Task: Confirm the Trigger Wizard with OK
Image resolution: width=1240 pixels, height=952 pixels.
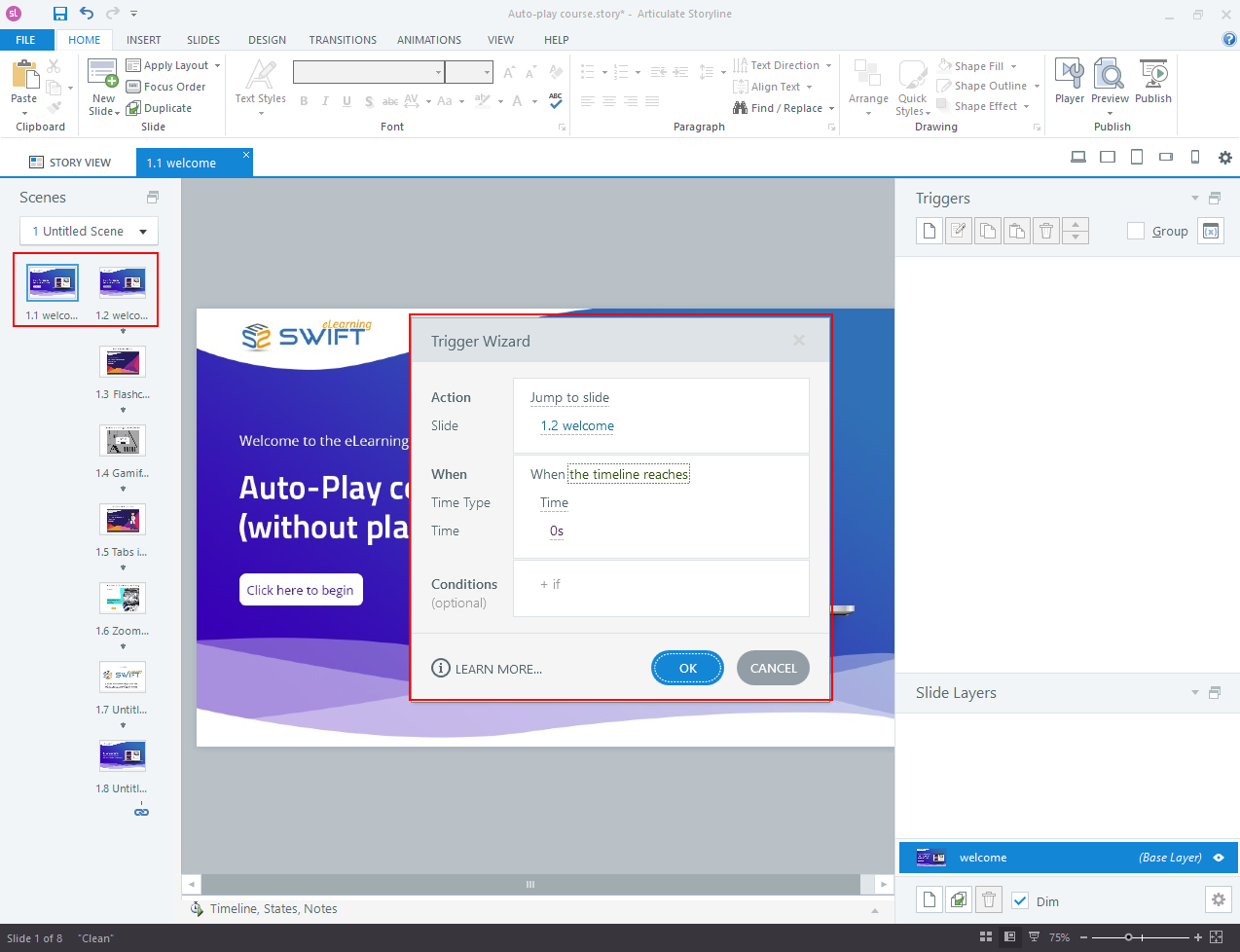Action: [687, 668]
